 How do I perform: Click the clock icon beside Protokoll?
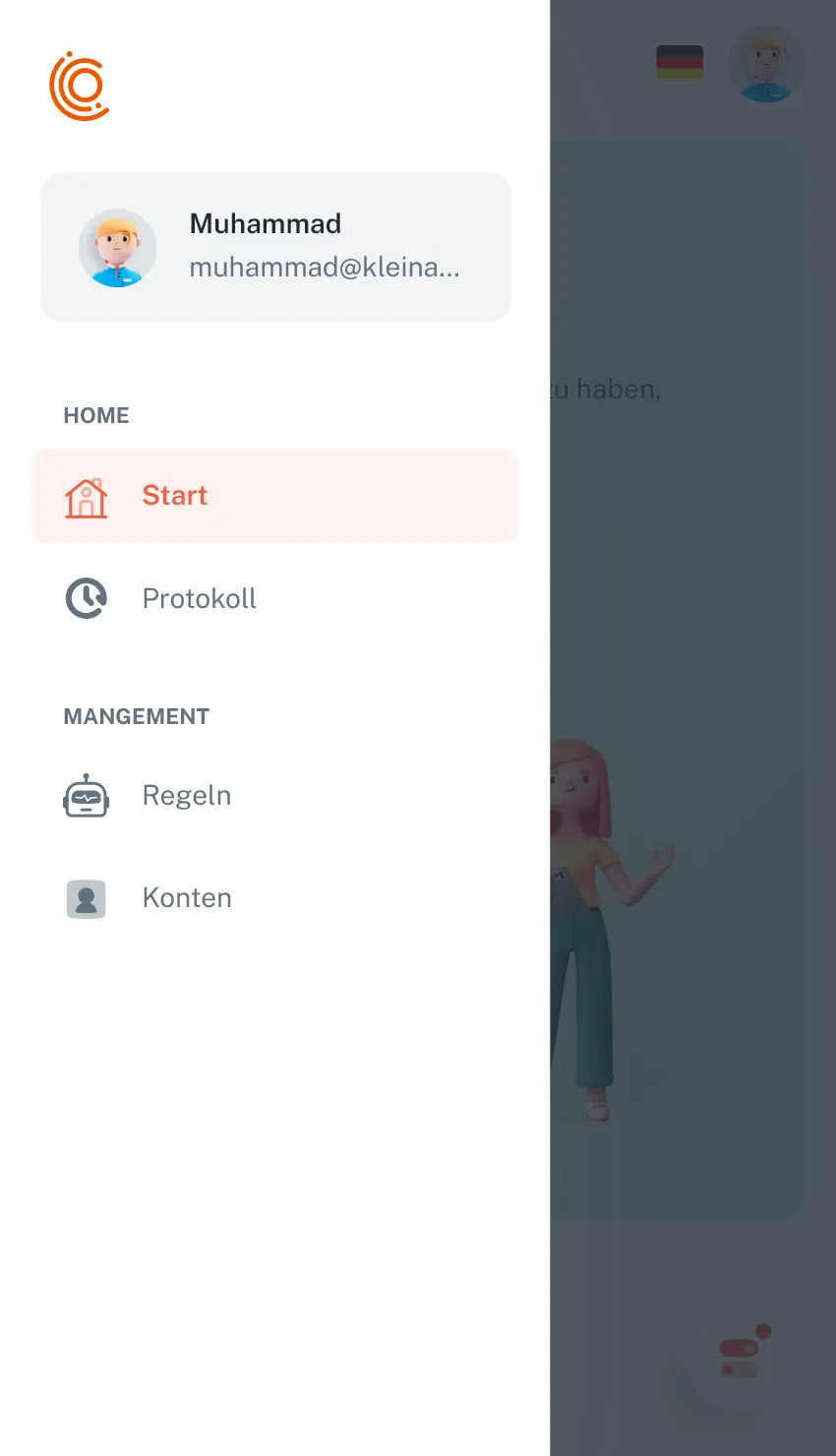pos(86,598)
